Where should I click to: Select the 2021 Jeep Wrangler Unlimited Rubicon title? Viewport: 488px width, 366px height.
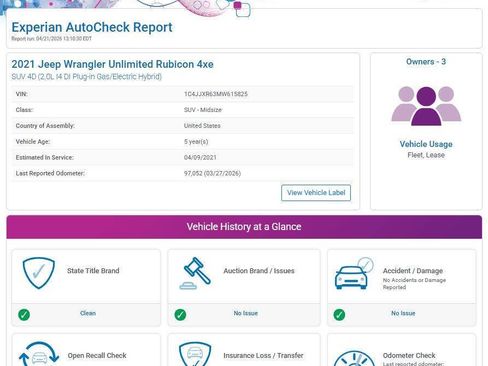point(112,64)
